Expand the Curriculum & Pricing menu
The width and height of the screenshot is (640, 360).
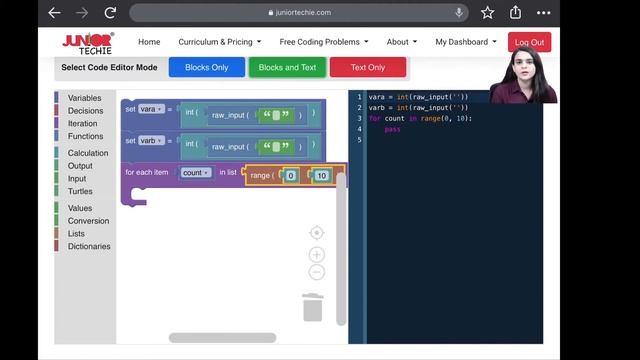tap(220, 42)
